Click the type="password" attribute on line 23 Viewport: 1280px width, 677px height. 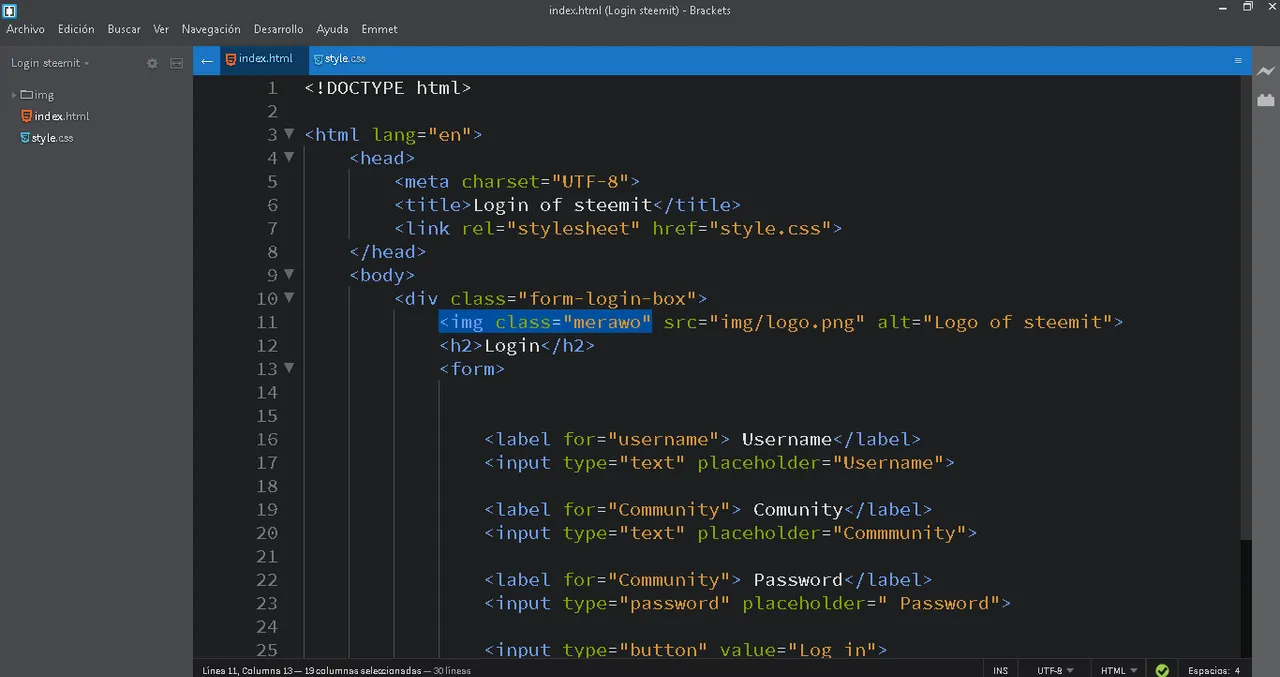[x=646, y=603]
